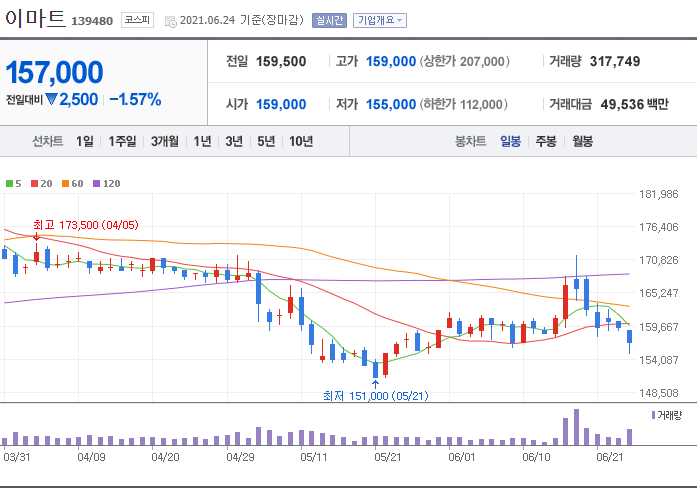
Task: Select the 3개월 line chart period
Action: [164, 141]
